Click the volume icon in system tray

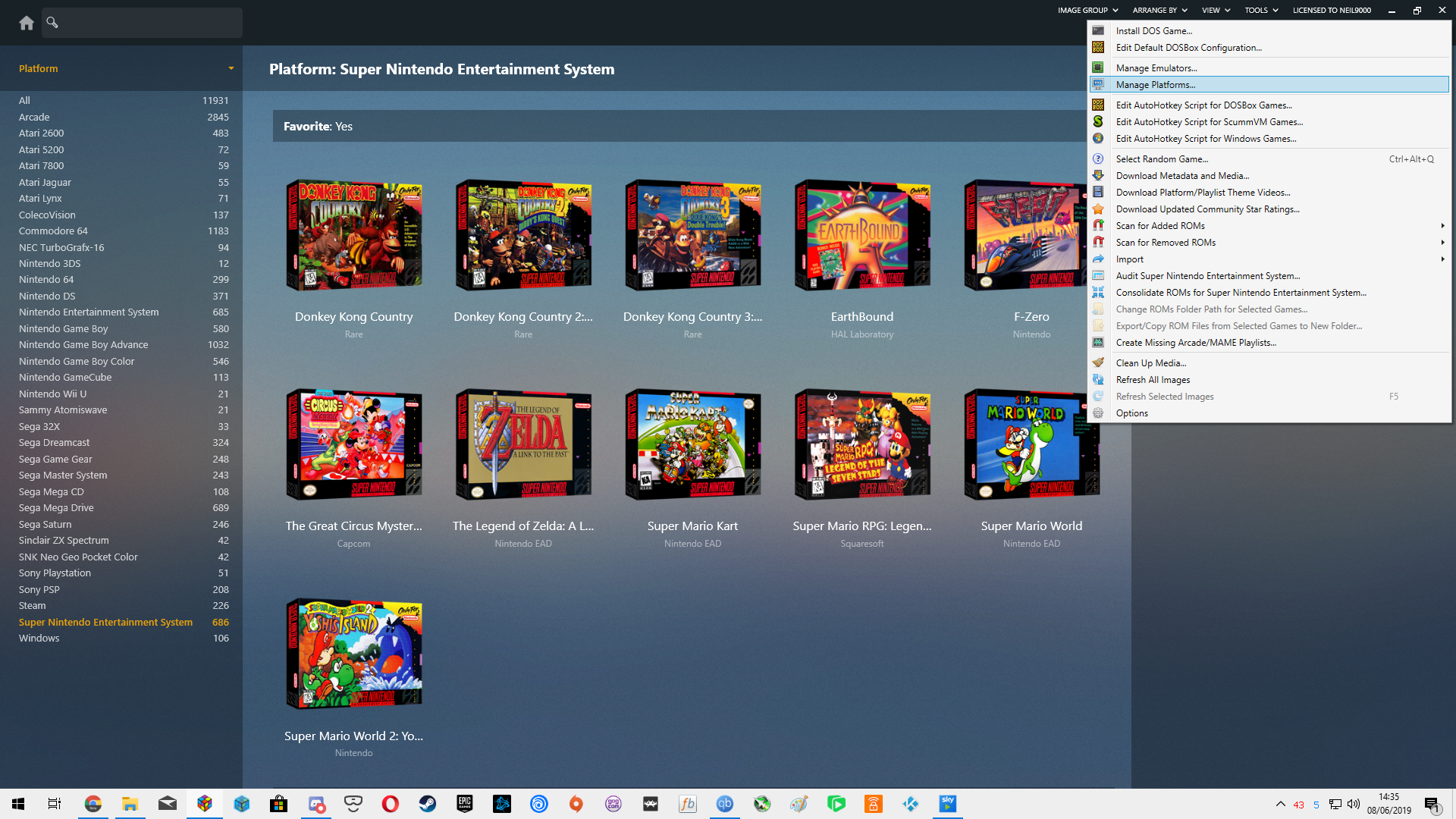click(x=1354, y=804)
